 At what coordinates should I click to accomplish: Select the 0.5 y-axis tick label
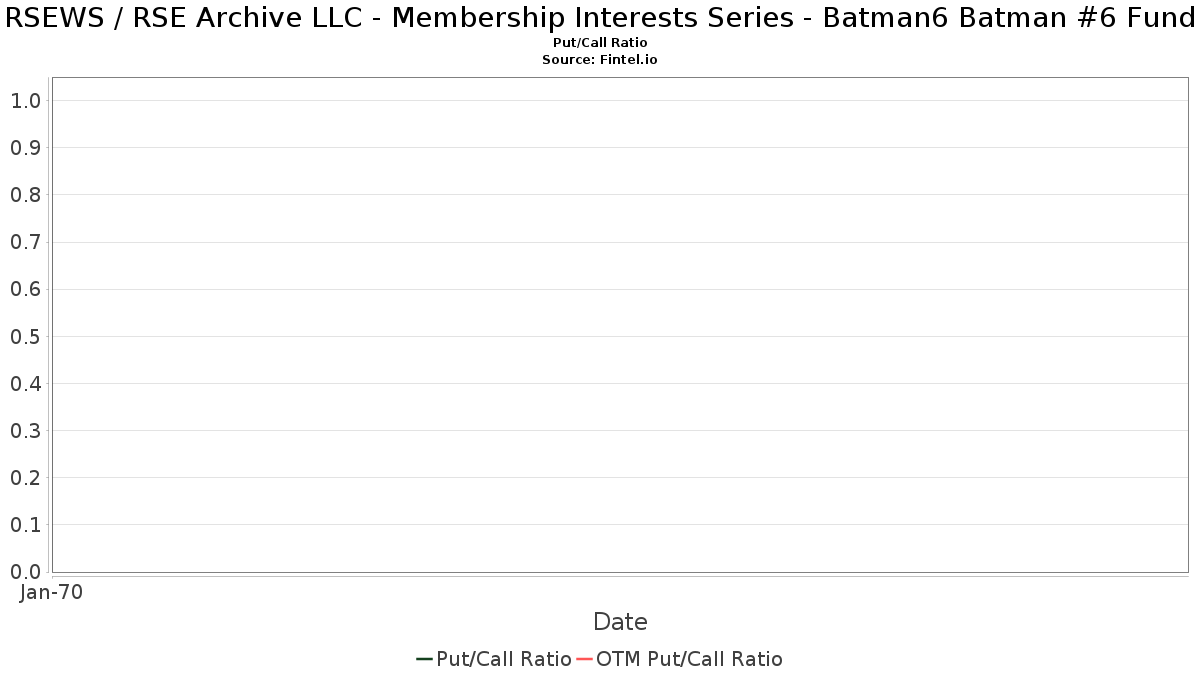point(25,336)
